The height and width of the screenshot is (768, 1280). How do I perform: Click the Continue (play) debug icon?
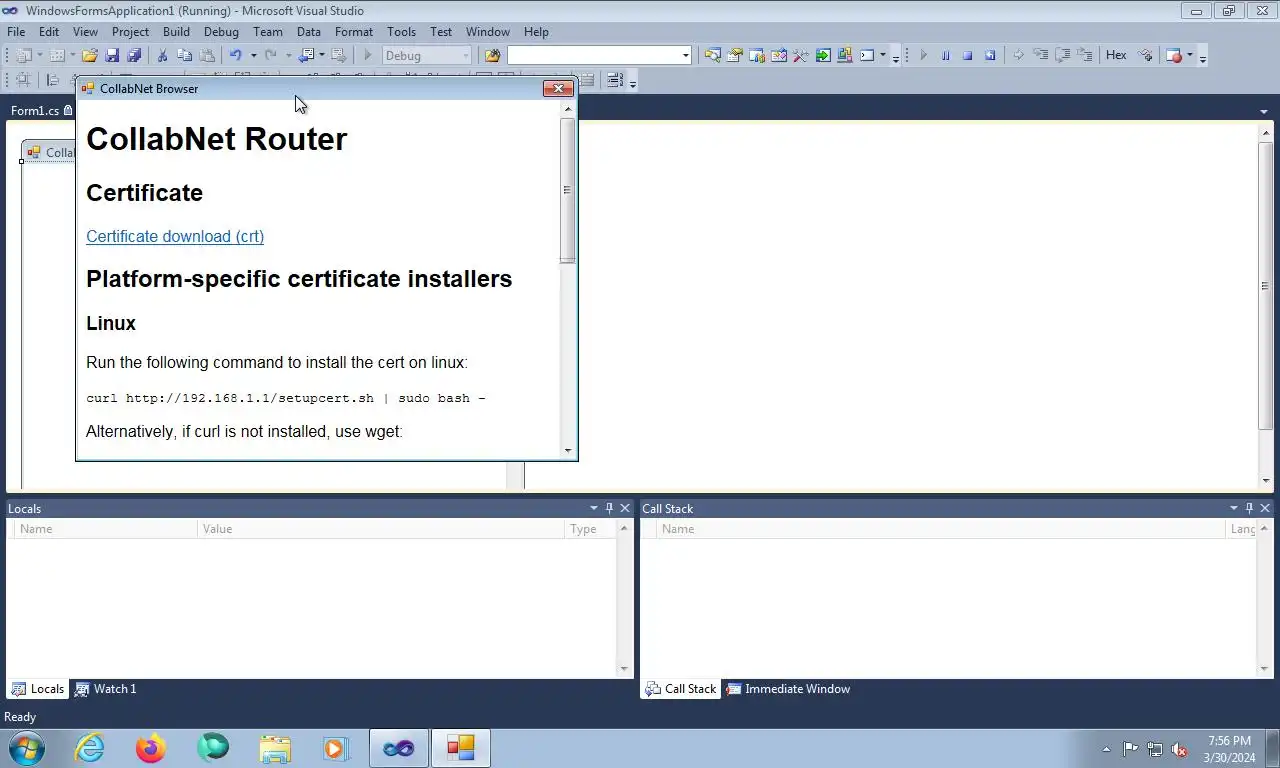pos(923,56)
